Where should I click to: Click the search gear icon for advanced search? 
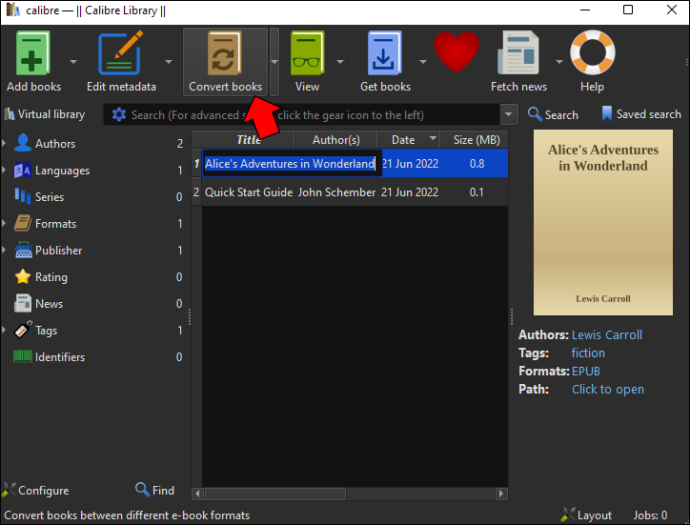tap(119, 115)
